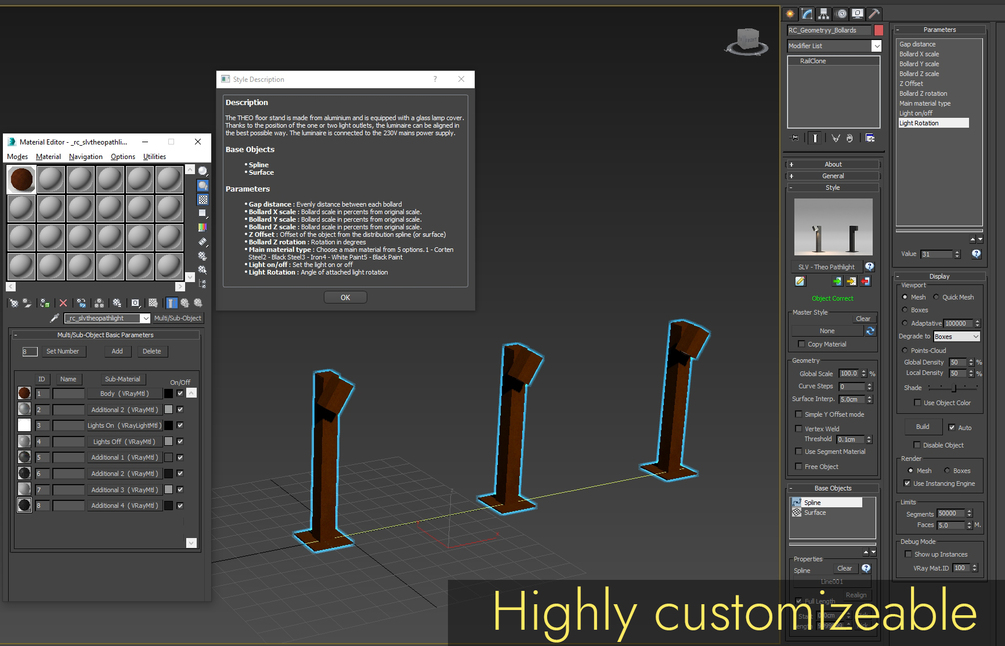This screenshot has width=1005, height=646.
Task: Expand the About rollout
Action: (x=833, y=164)
